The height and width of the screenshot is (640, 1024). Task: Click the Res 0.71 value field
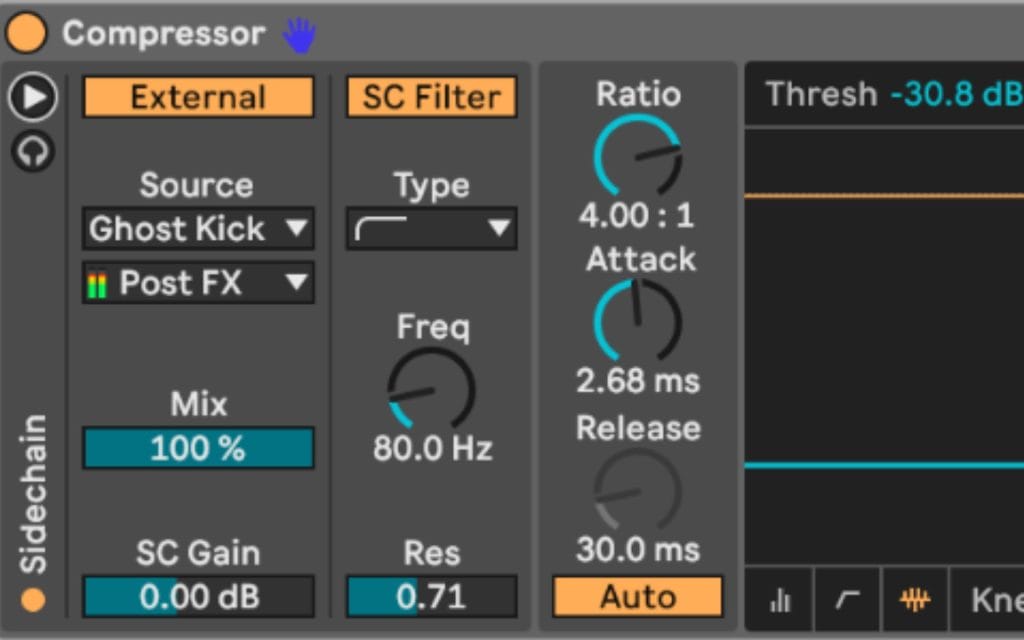pos(431,597)
